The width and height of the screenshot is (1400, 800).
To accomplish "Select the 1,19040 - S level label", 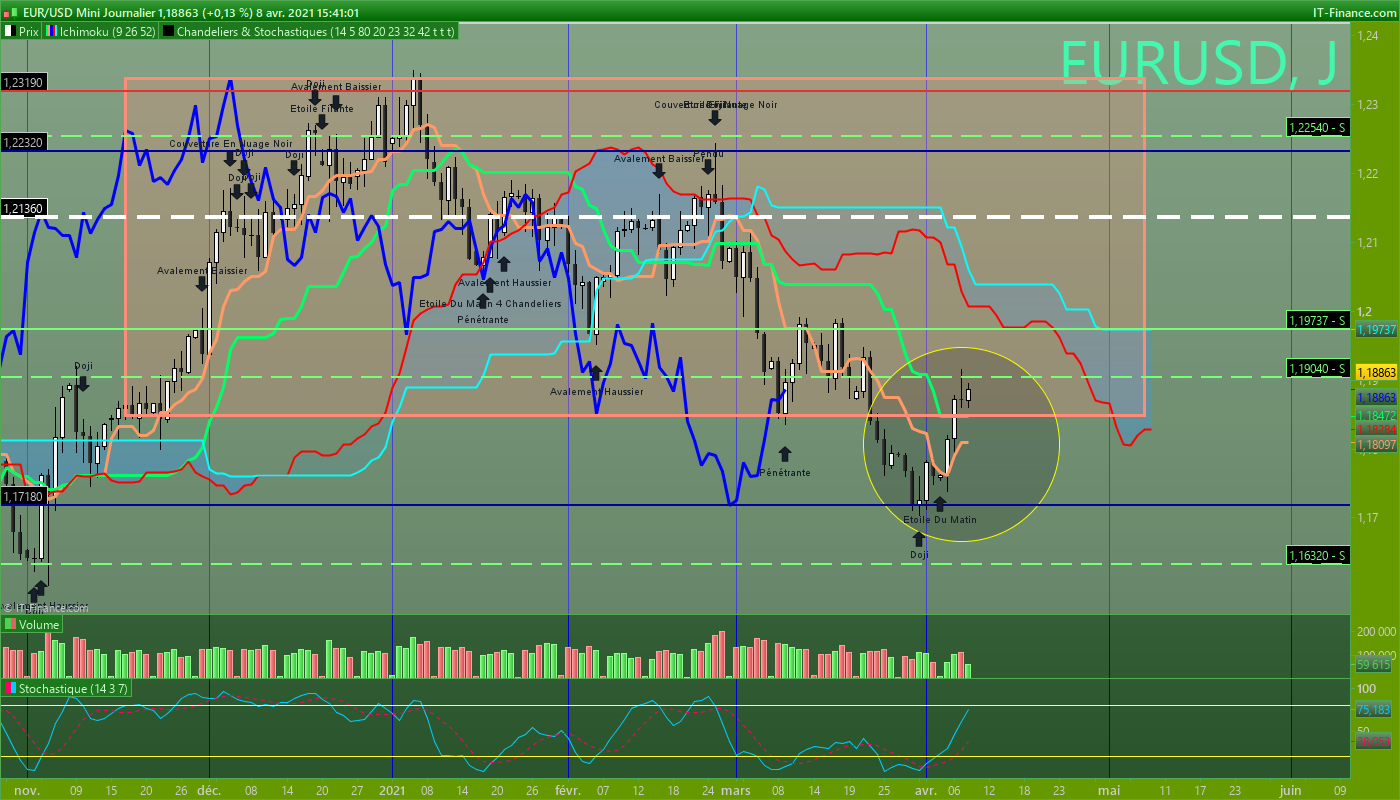I will (x=1318, y=368).
